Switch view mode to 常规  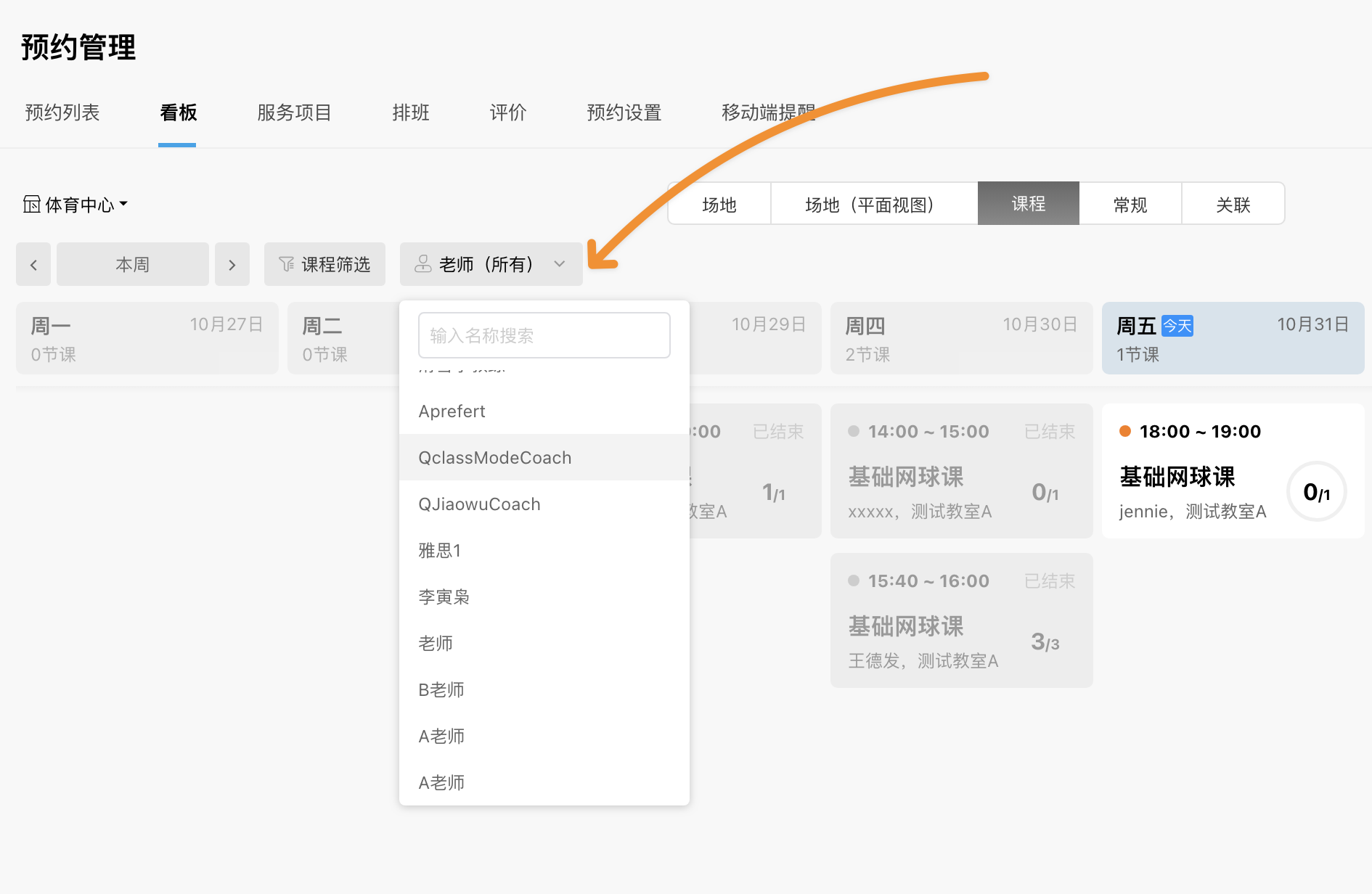(x=1130, y=205)
